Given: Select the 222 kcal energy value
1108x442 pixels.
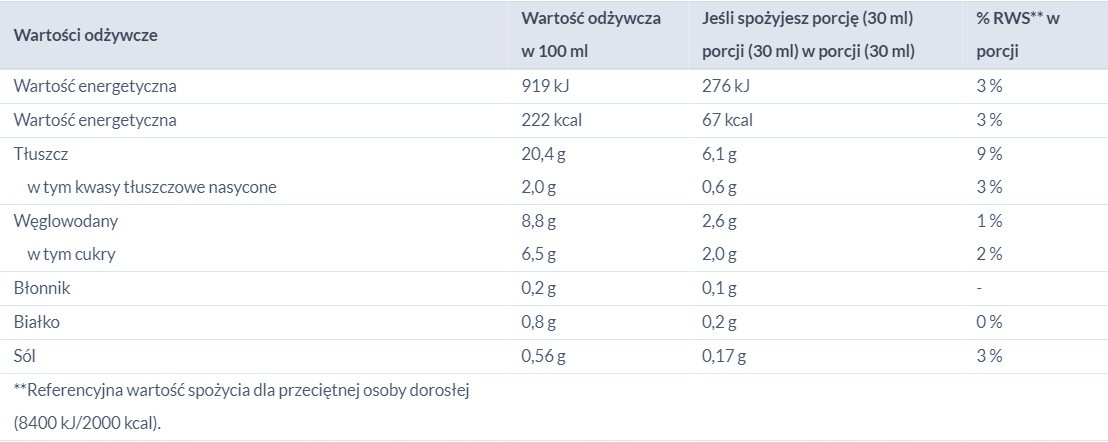Looking at the screenshot, I should tap(552, 120).
